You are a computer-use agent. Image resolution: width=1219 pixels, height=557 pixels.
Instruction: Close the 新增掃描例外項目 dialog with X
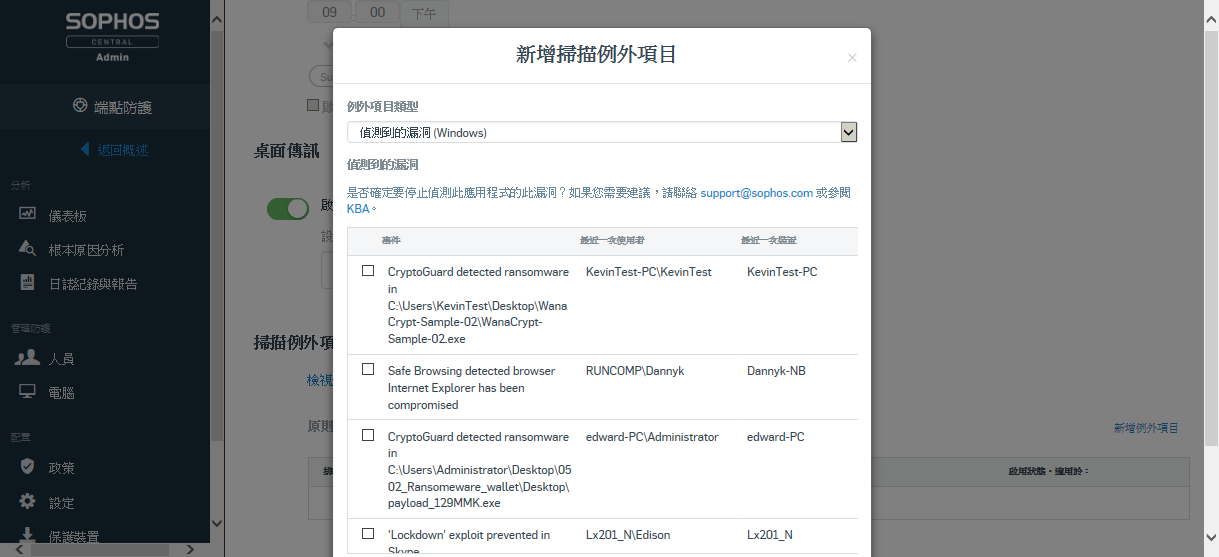[852, 58]
